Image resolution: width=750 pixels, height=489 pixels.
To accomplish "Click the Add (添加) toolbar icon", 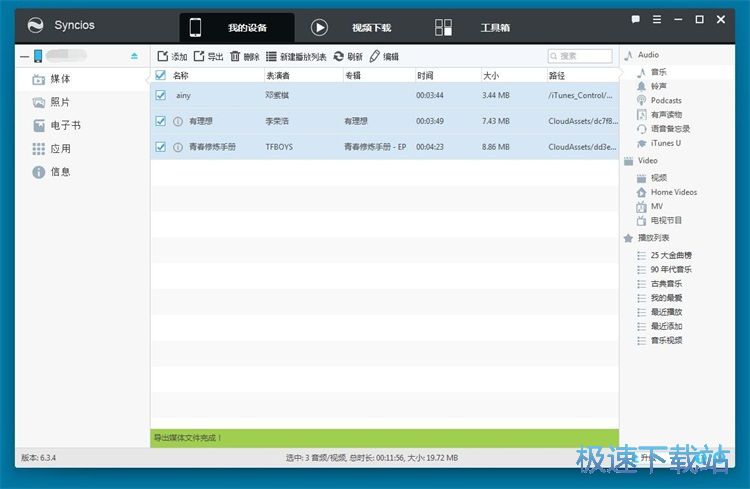I will (163, 57).
